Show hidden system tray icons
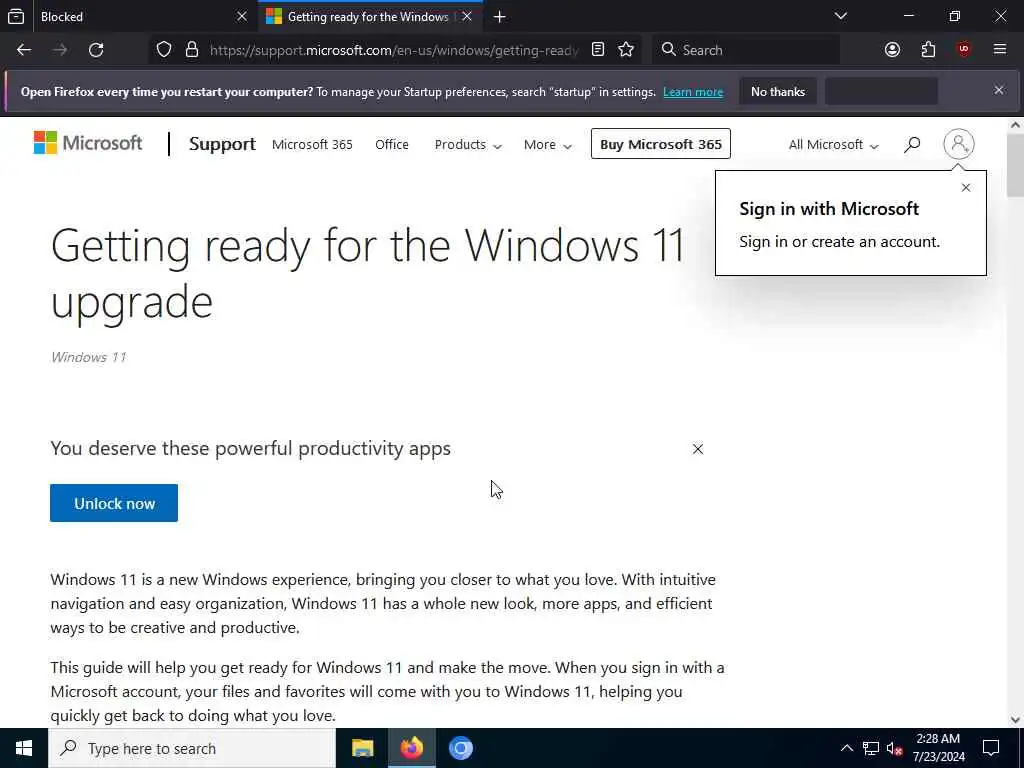The image size is (1024, 768). click(846, 748)
